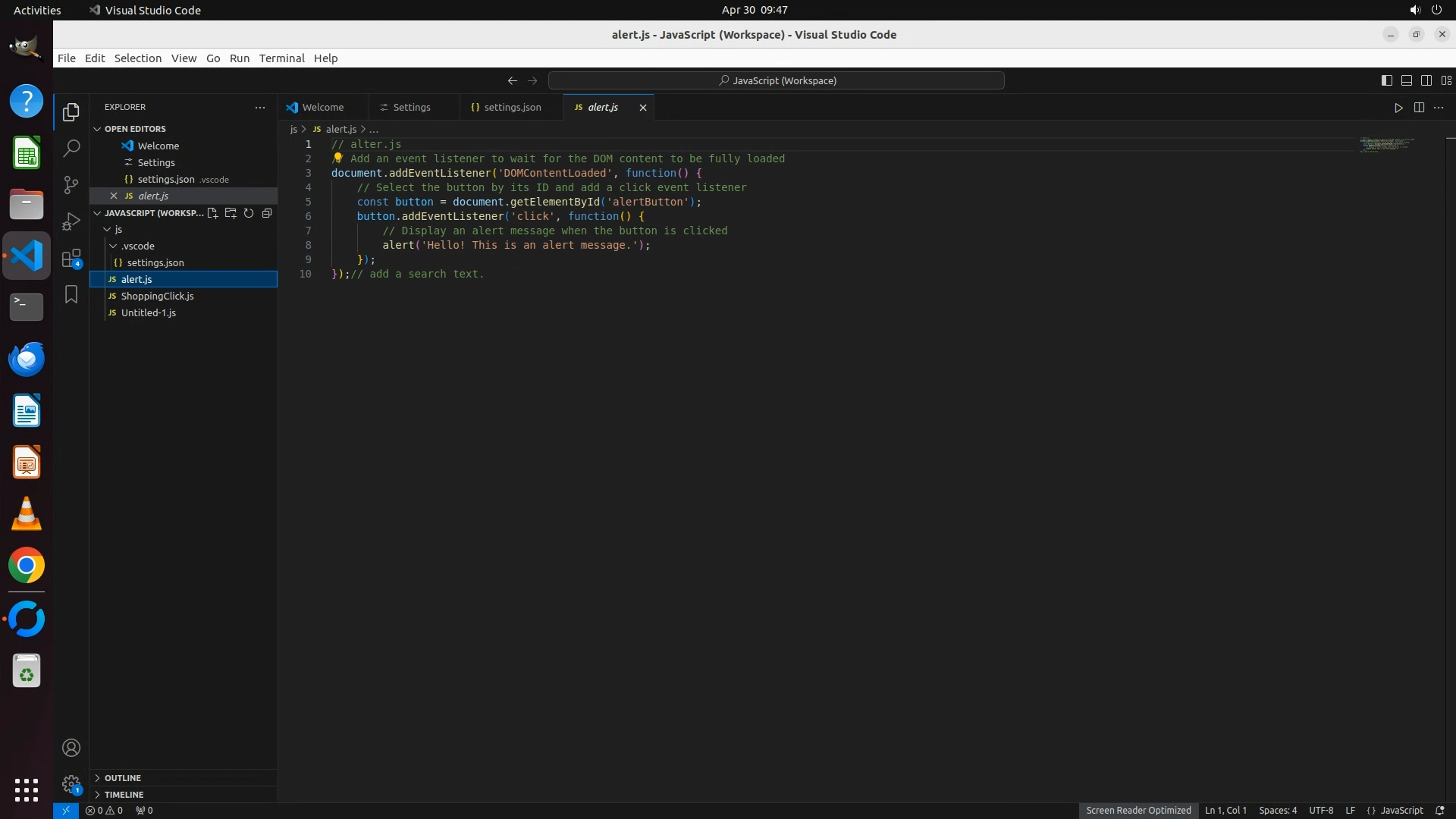This screenshot has height=819, width=1456.
Task: Toggle the secondary side bar
Action: coord(1426,80)
